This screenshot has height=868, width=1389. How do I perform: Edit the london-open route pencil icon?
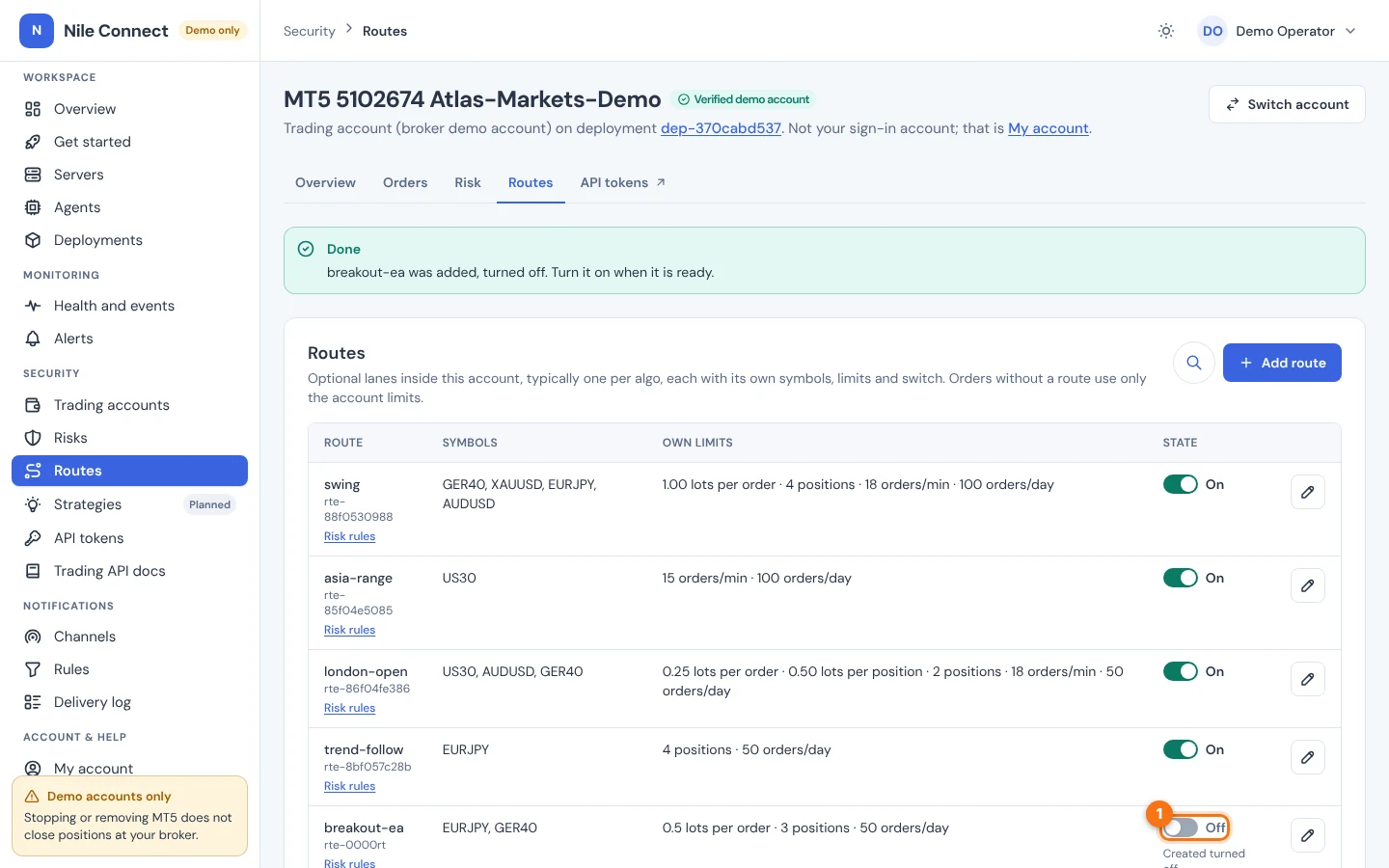[1308, 679]
